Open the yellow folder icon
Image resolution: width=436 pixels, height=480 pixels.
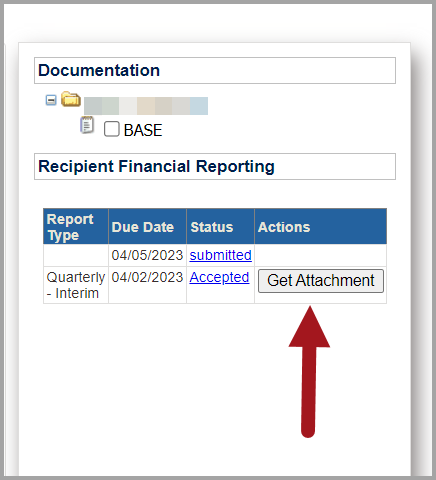coord(71,99)
